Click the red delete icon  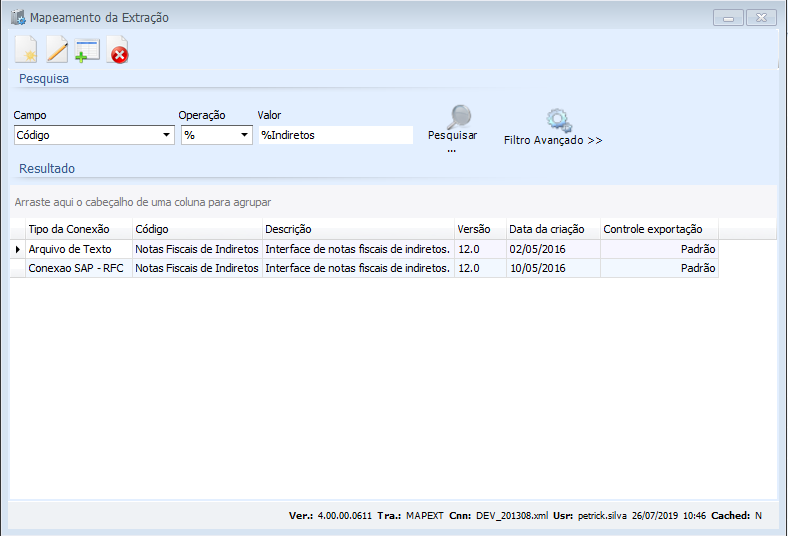[118, 50]
